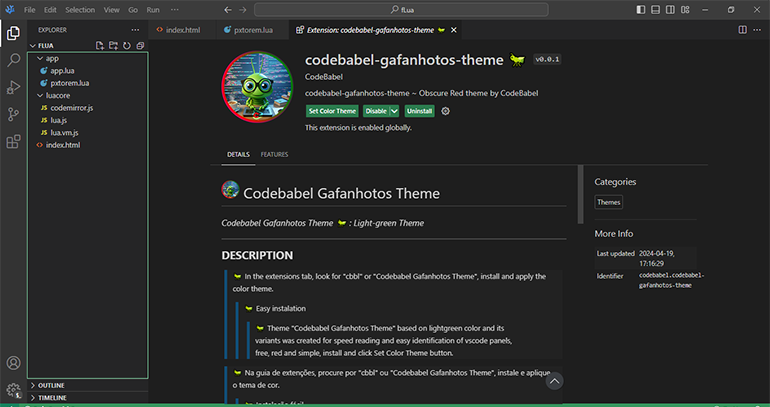Open Run and Debug view
This screenshot has width=770, height=407.
[13, 87]
